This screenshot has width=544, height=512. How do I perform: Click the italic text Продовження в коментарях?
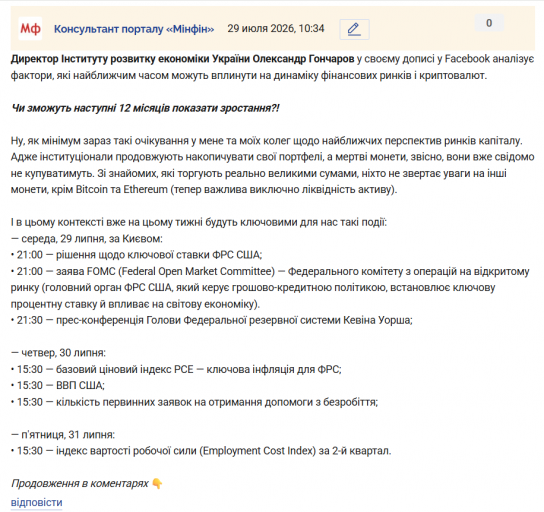tap(80, 484)
